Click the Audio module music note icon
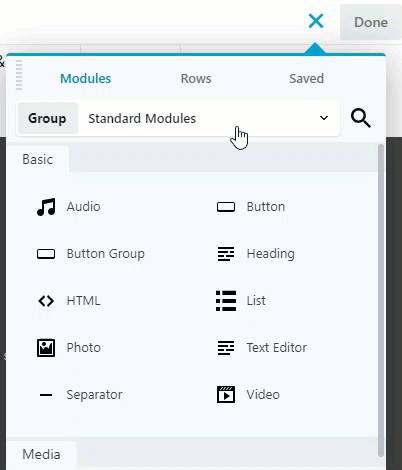Viewport: 402px width, 470px height. (46, 207)
